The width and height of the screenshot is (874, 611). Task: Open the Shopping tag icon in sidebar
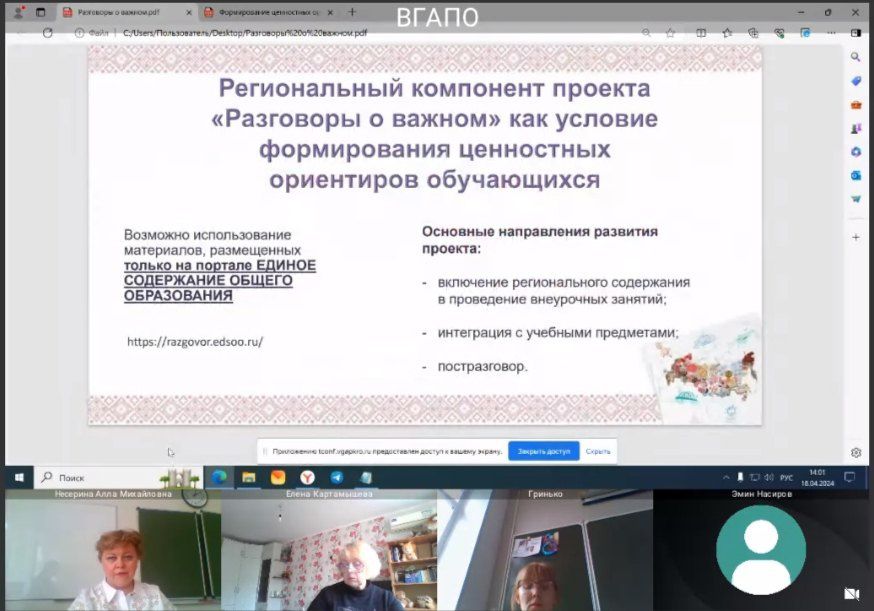[x=856, y=81]
